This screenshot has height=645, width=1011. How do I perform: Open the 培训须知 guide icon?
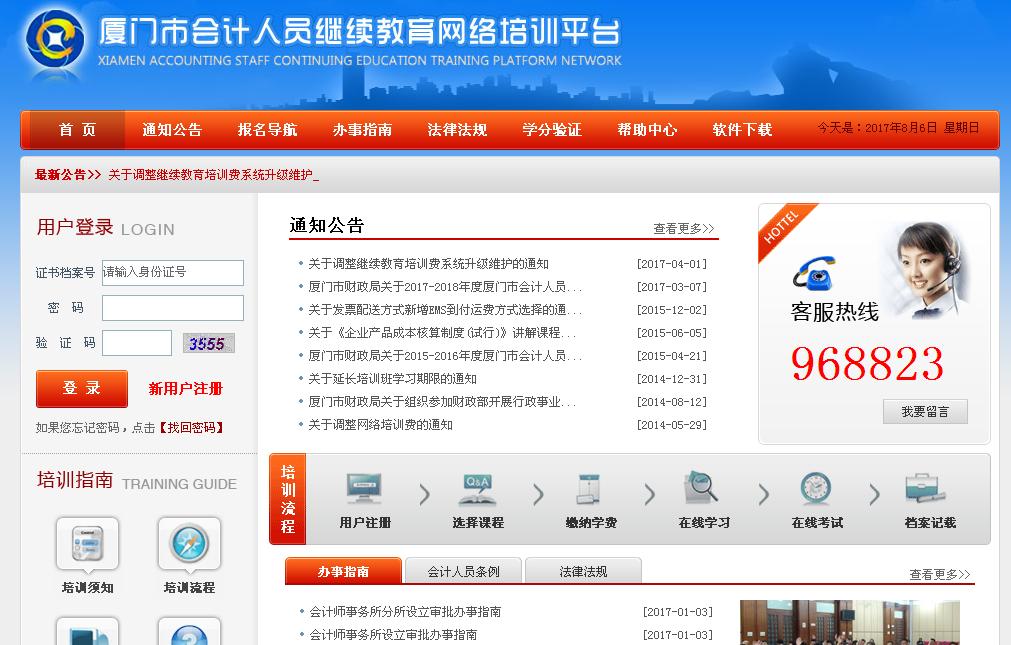coord(87,545)
